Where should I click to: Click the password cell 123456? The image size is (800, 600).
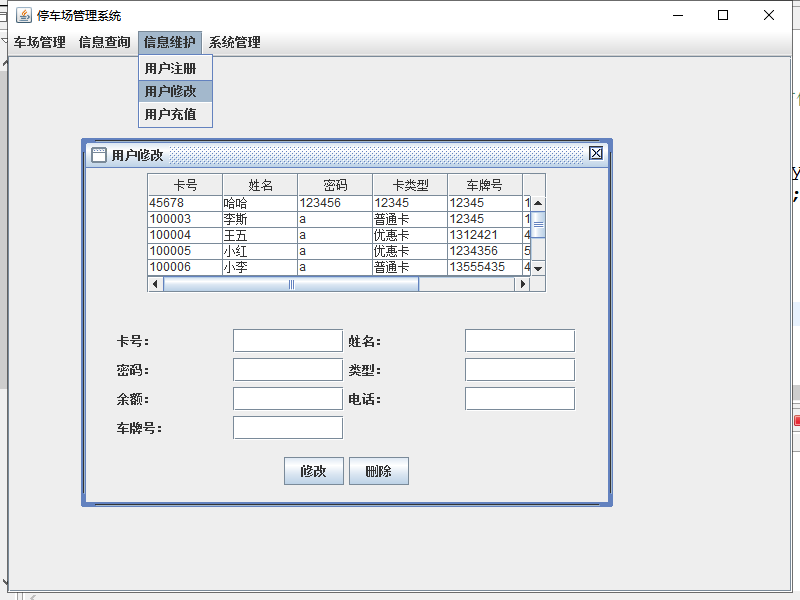click(335, 203)
